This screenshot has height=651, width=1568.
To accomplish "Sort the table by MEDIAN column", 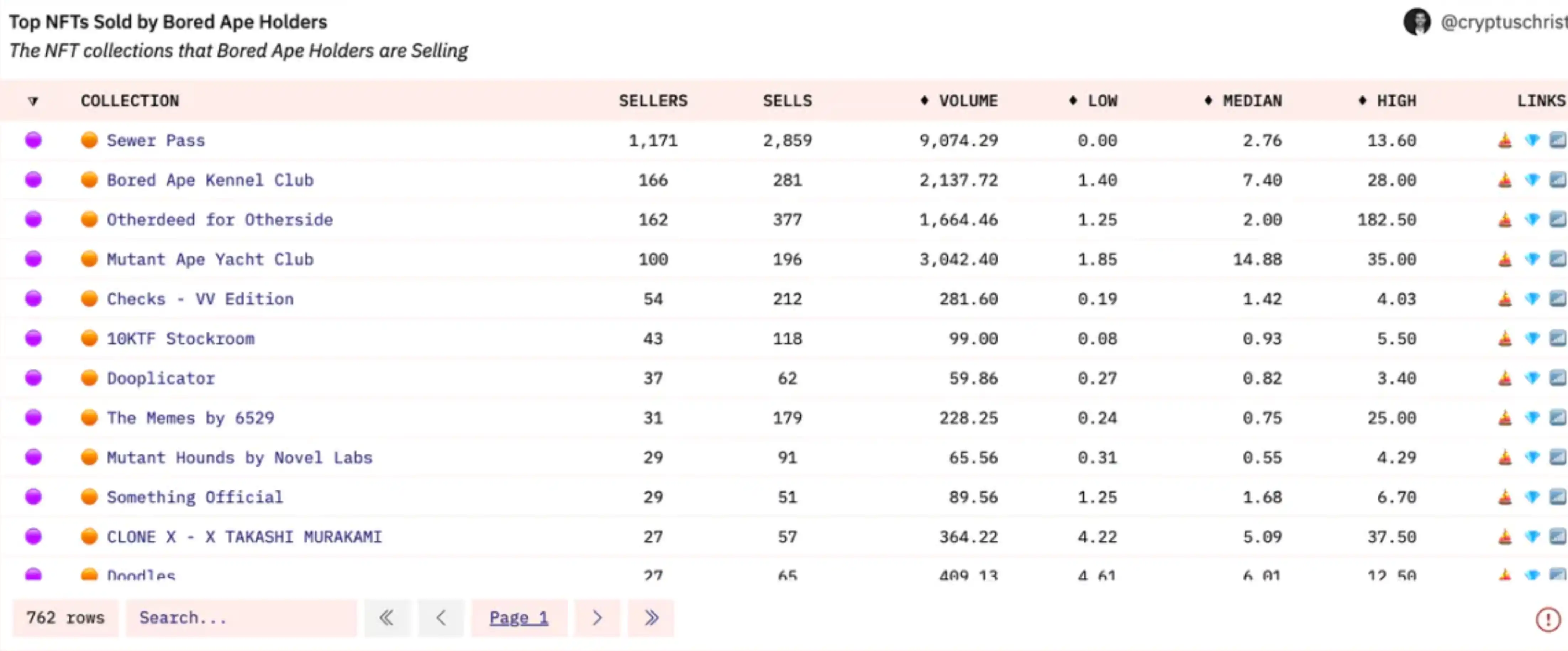I will pos(1243,100).
